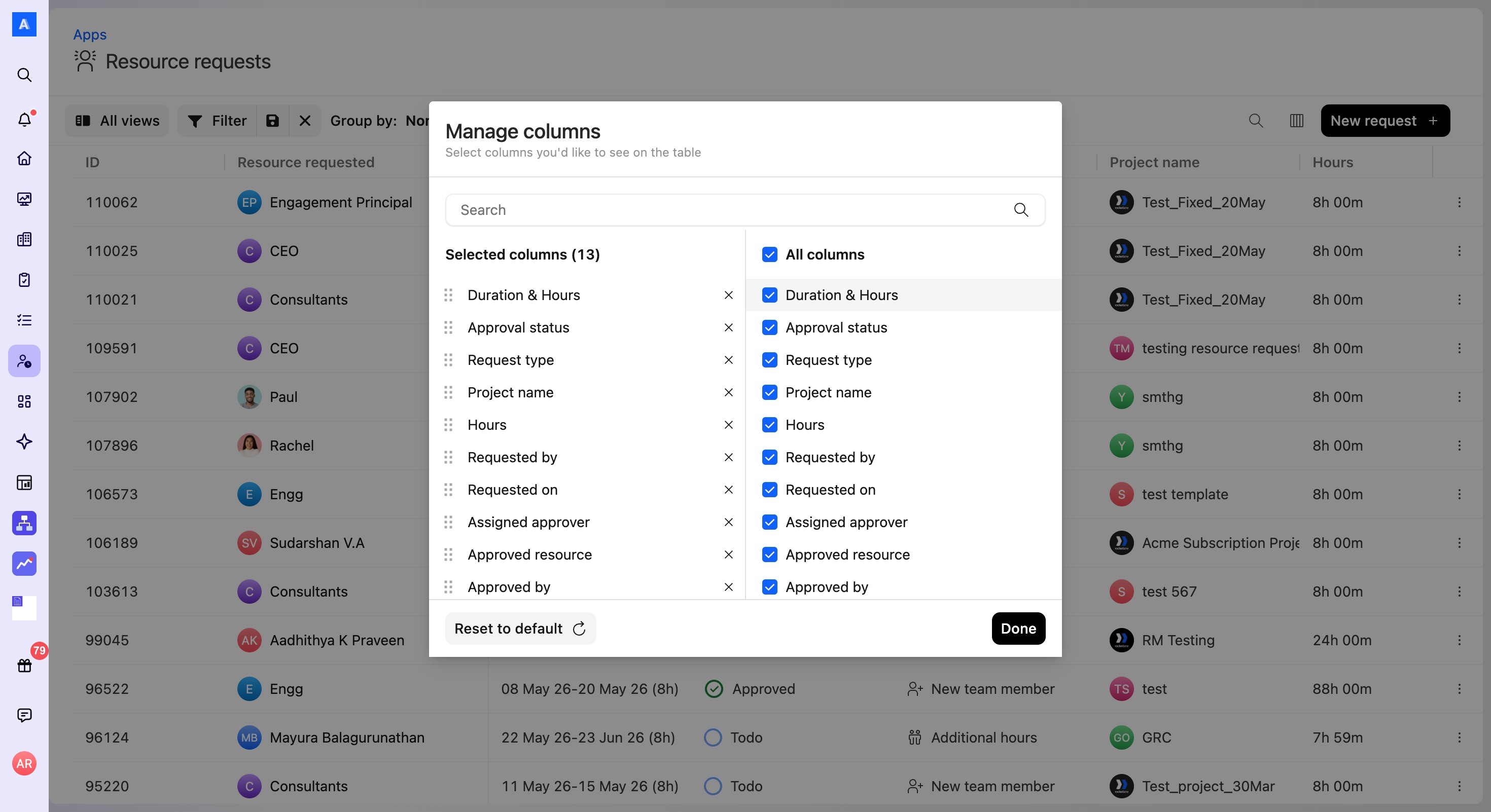The image size is (1491, 812).
Task: Open the Group by dropdown
Action: coord(380,120)
